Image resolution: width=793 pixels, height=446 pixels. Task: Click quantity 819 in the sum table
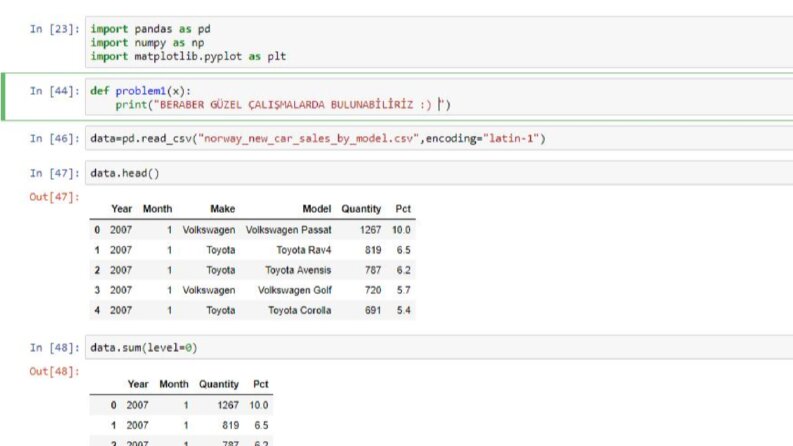[231, 425]
